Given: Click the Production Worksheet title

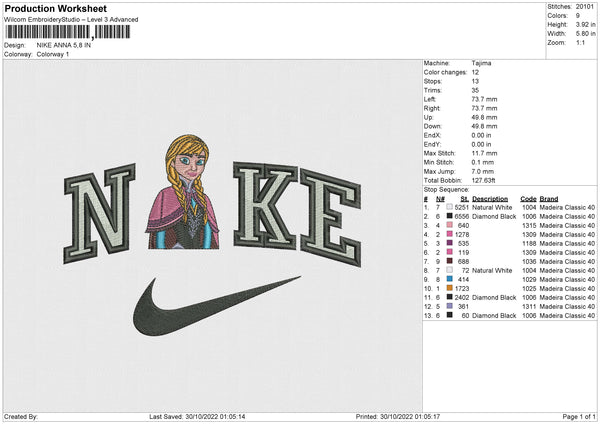Looking at the screenshot, I should click(x=55, y=8).
